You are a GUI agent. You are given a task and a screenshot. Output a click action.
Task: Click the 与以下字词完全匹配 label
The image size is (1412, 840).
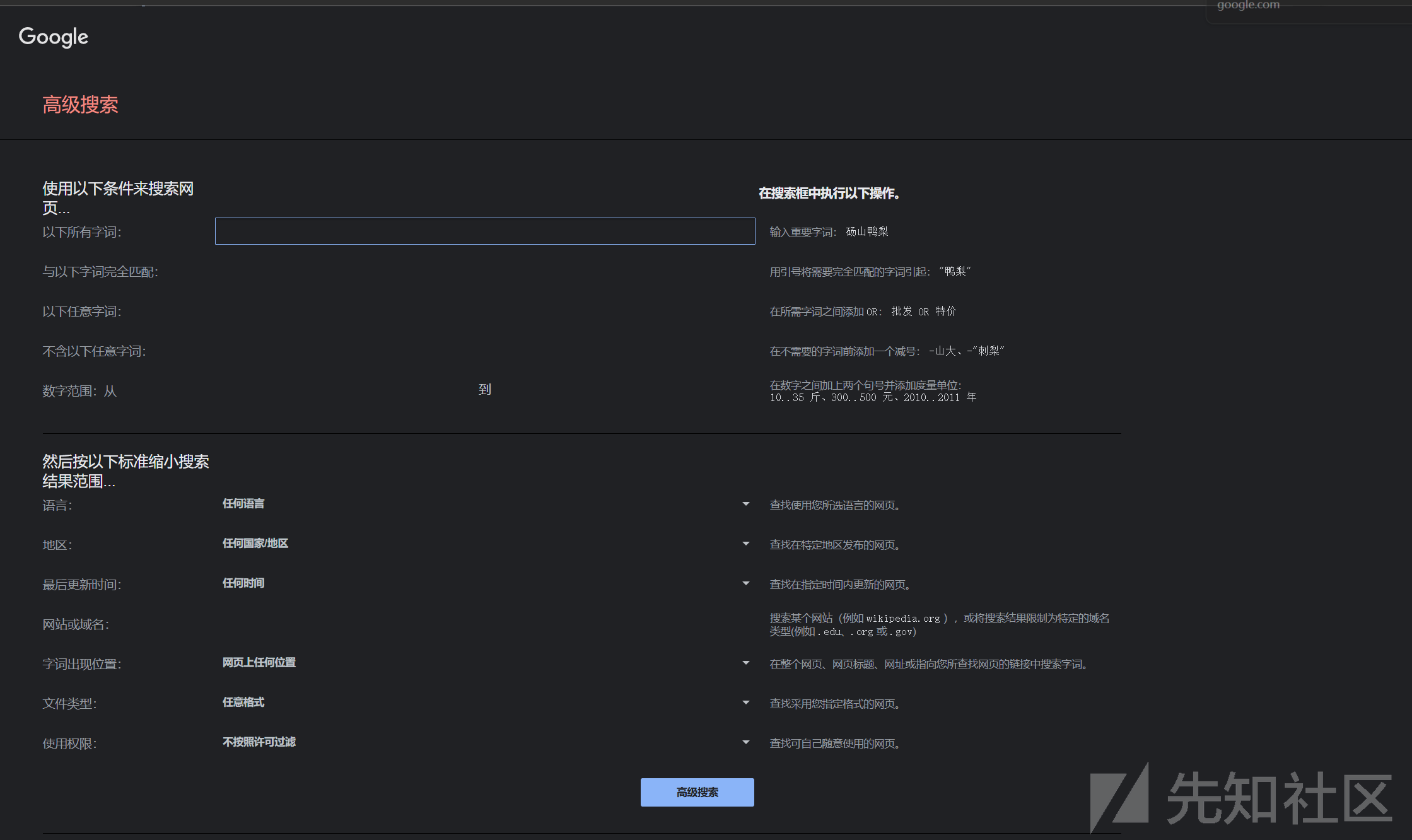(100, 272)
